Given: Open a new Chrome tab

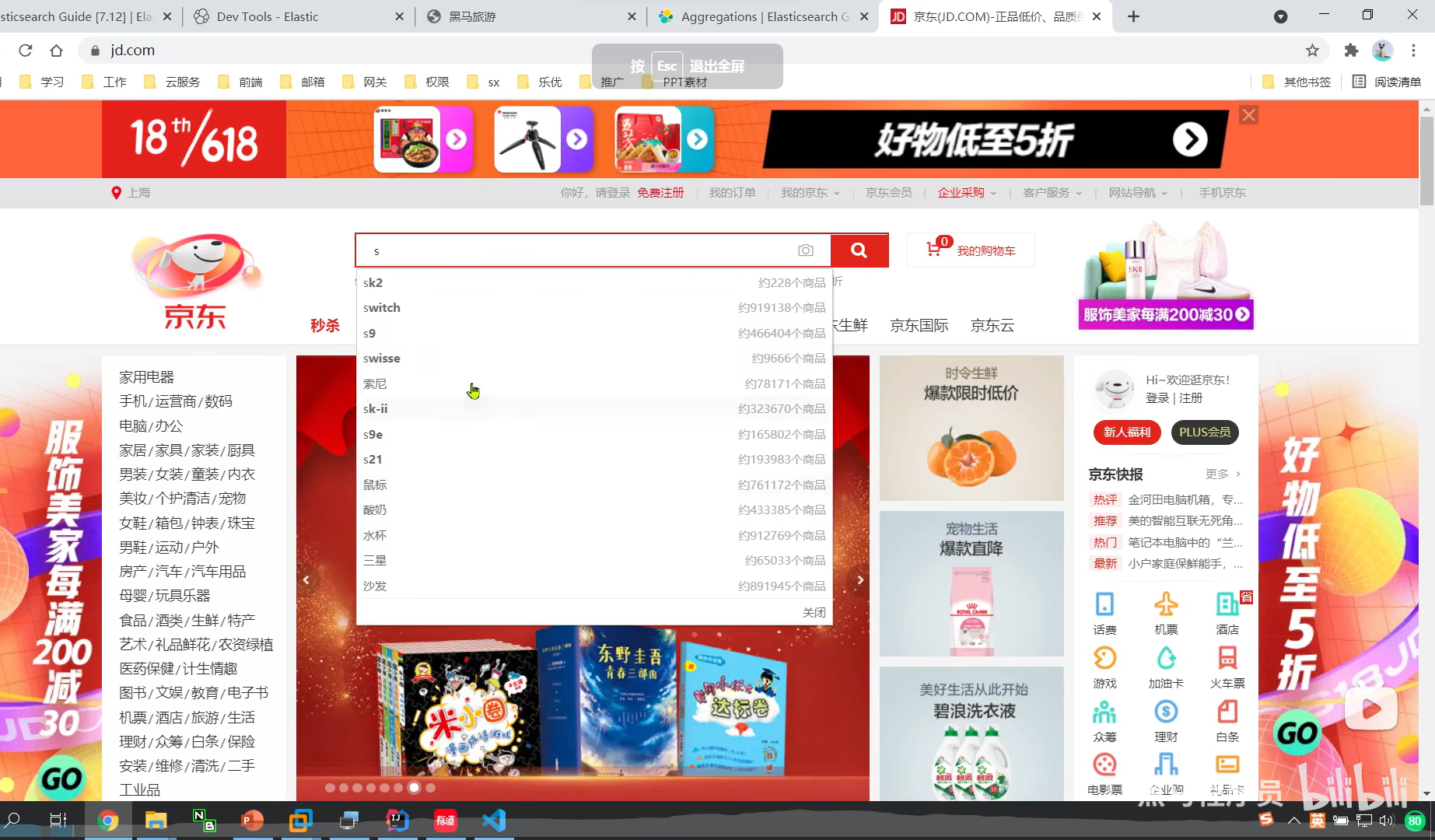Looking at the screenshot, I should click(x=1133, y=16).
